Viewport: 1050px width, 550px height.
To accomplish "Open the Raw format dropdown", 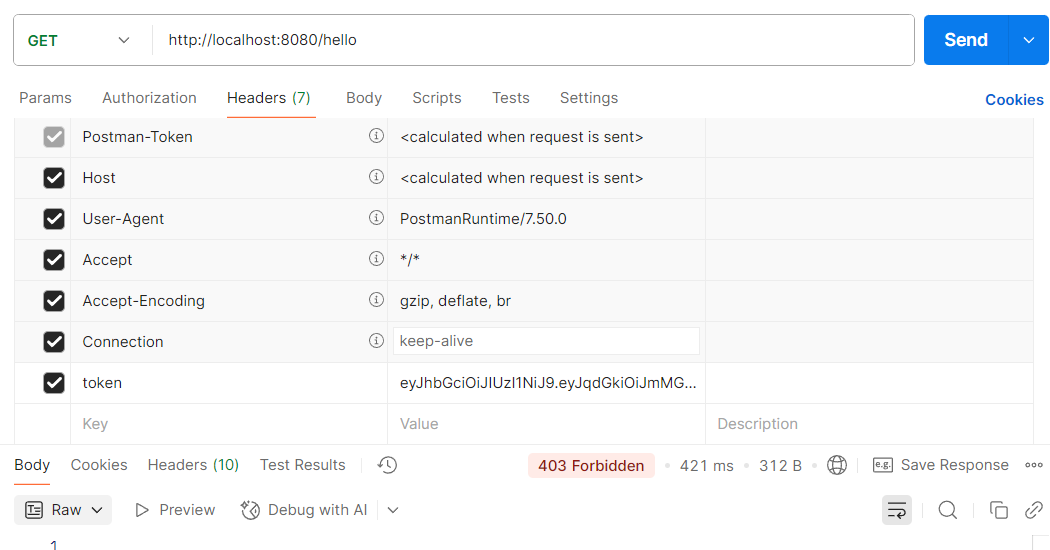I will (x=64, y=510).
